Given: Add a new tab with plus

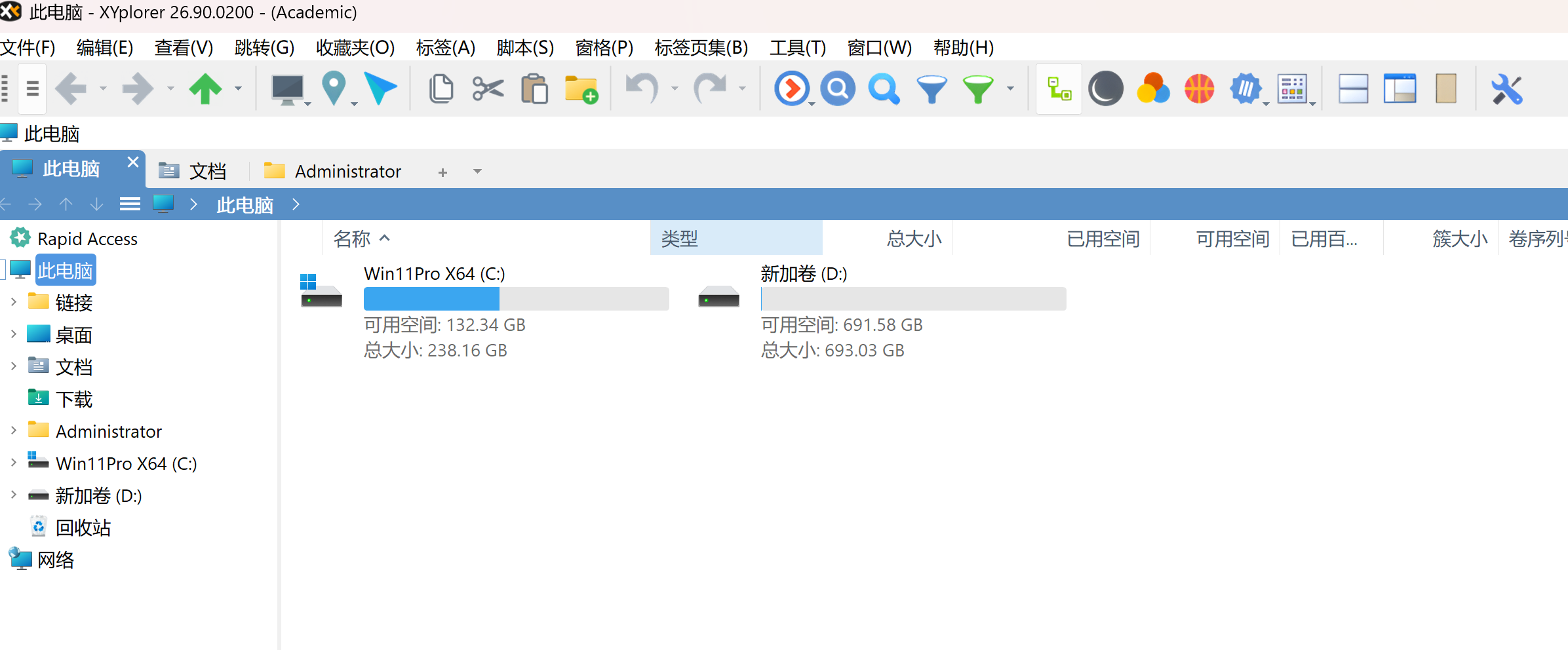Looking at the screenshot, I should (x=442, y=172).
